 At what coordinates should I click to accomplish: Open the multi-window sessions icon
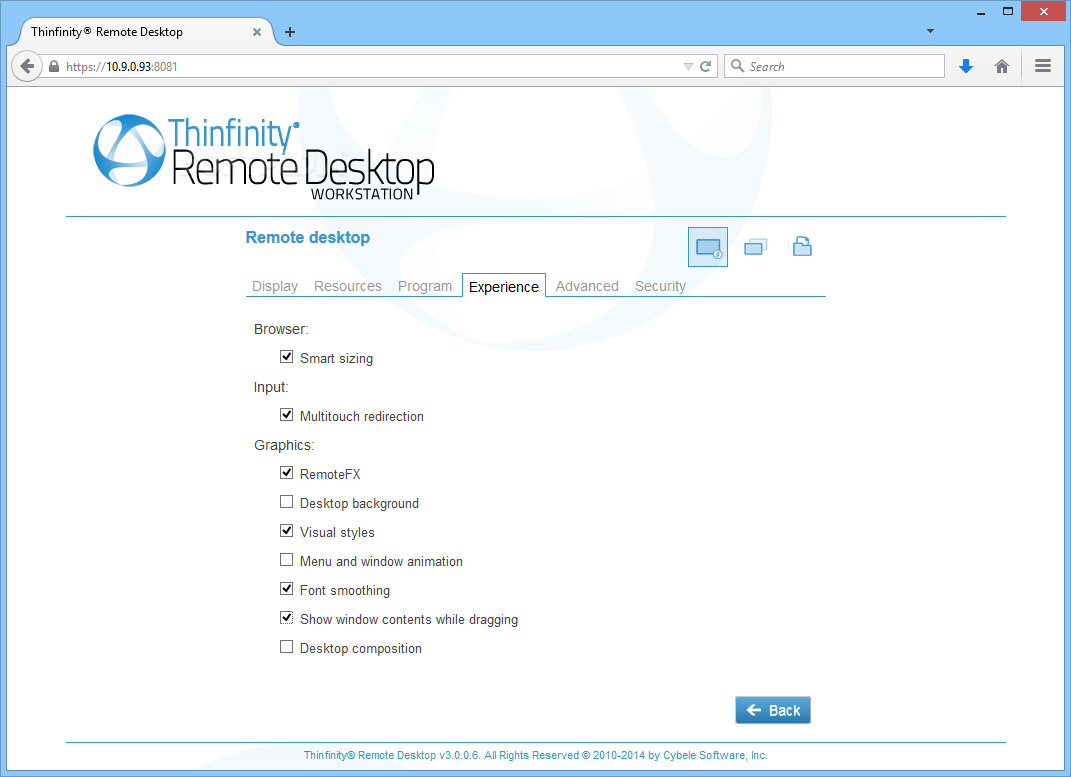coord(755,246)
